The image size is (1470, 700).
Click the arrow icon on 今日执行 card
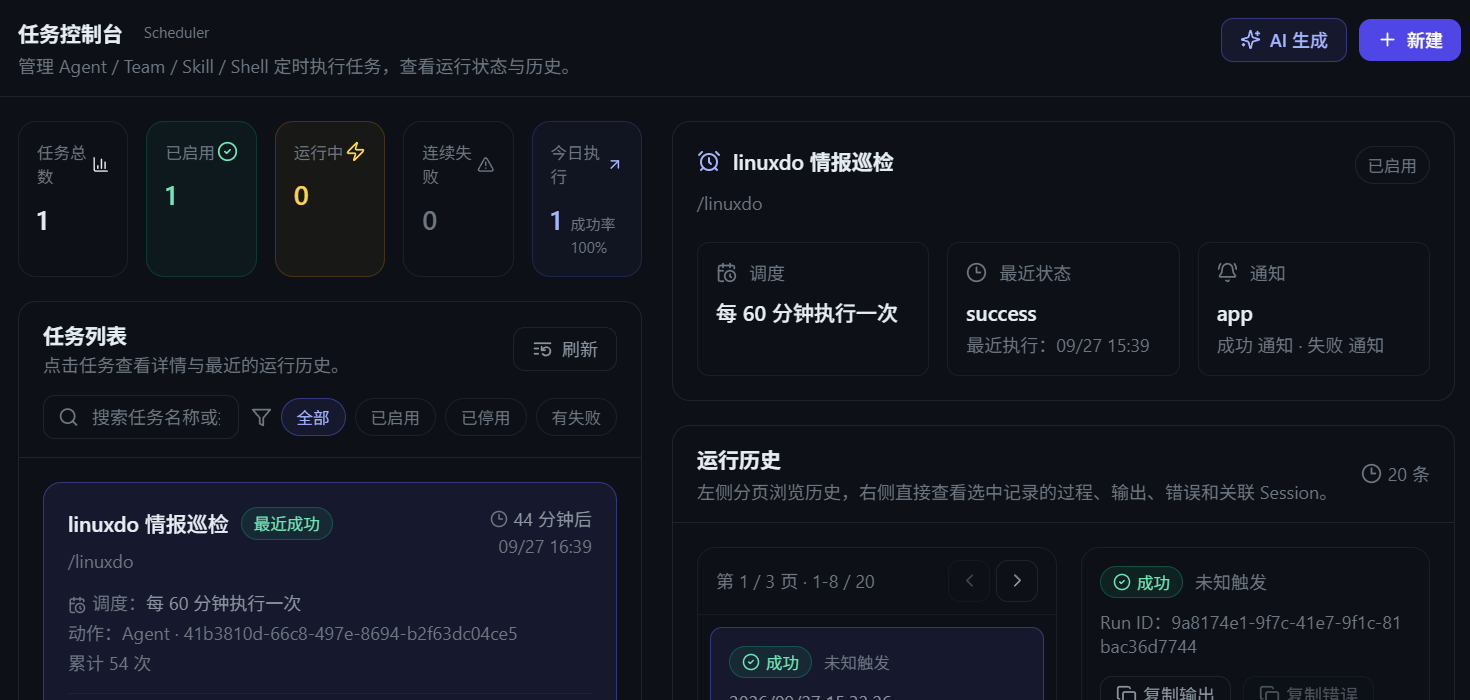[614, 164]
